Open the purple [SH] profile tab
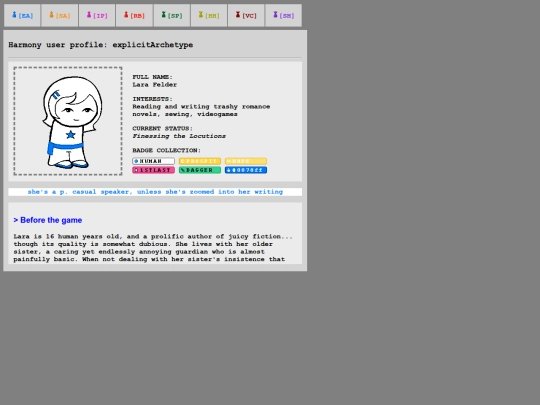The width and height of the screenshot is (540, 405). (x=283, y=15)
